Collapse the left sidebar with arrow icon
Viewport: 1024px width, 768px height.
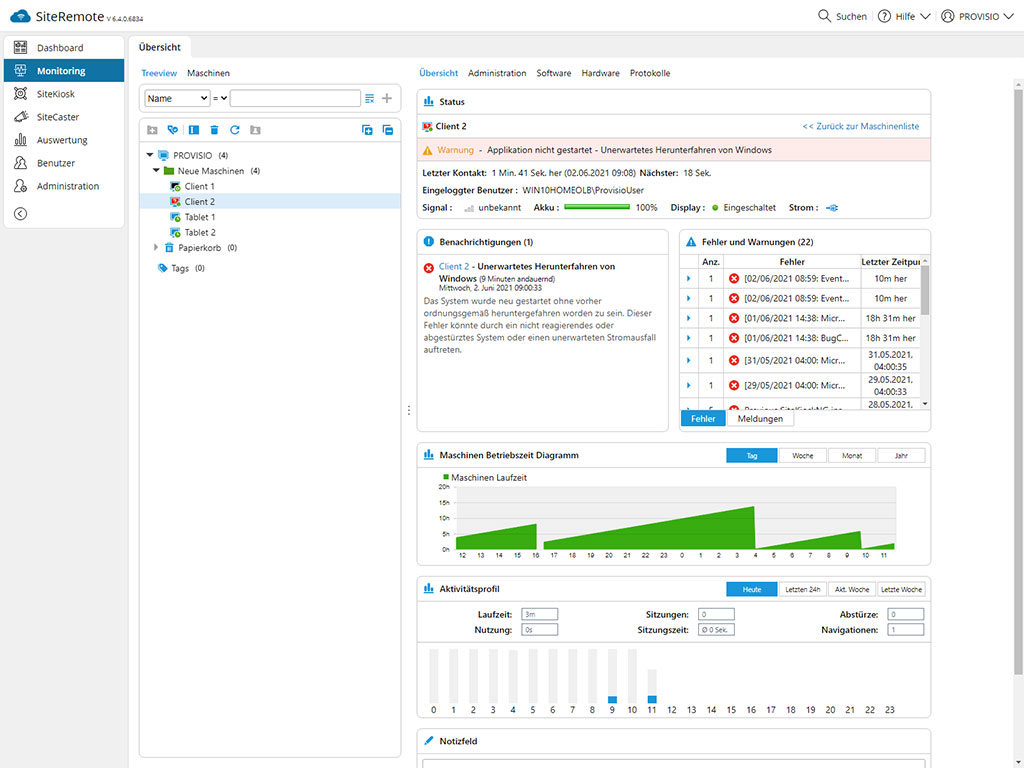point(20,213)
